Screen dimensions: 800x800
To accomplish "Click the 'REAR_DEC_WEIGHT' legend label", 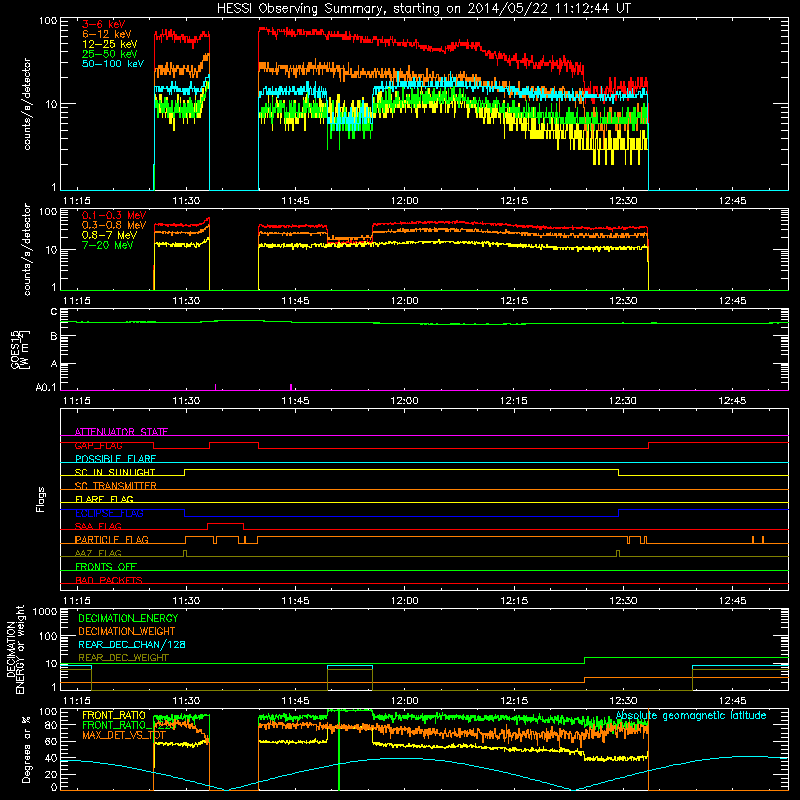I will pos(123,658).
